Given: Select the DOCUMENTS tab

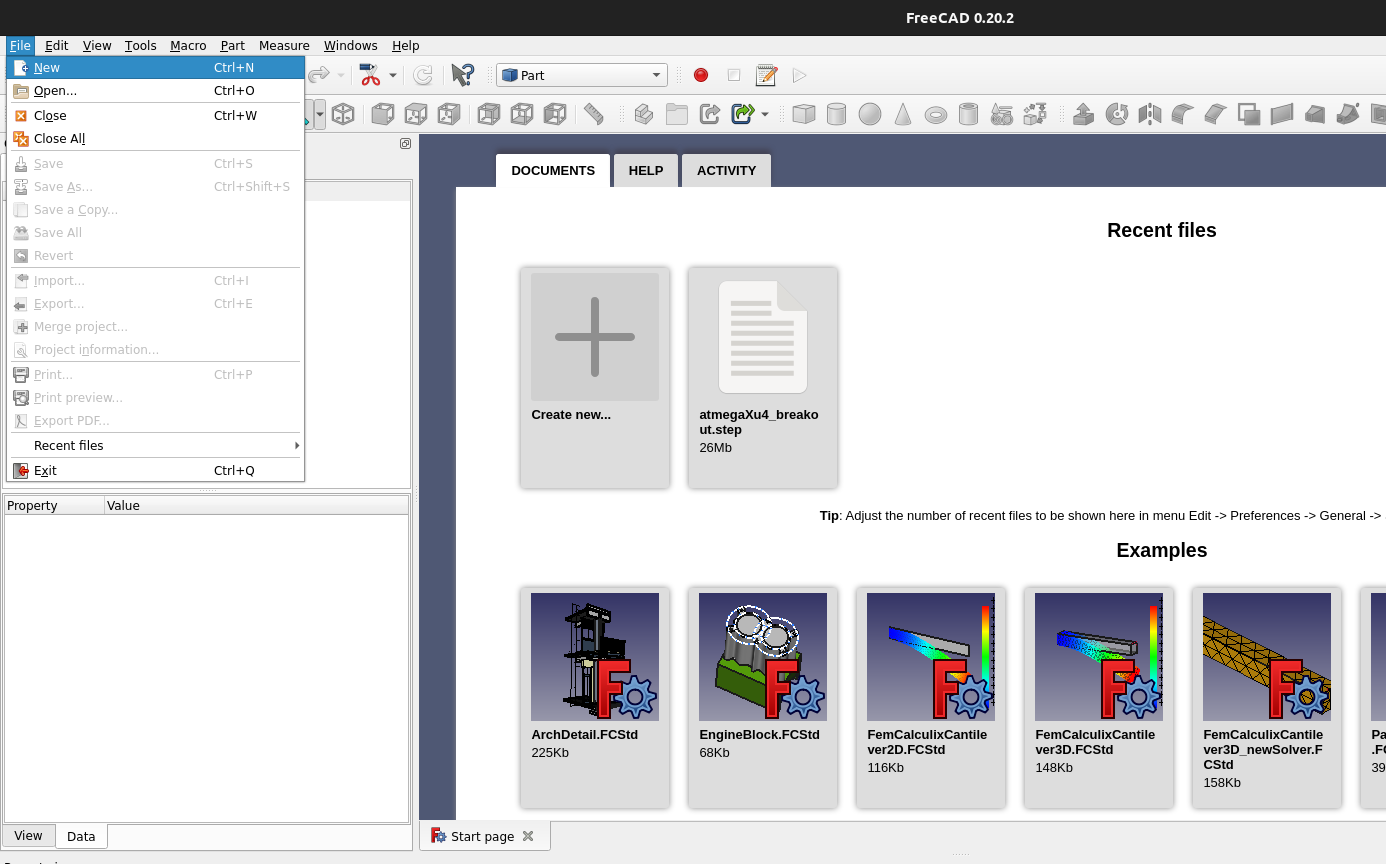Looking at the screenshot, I should point(553,170).
